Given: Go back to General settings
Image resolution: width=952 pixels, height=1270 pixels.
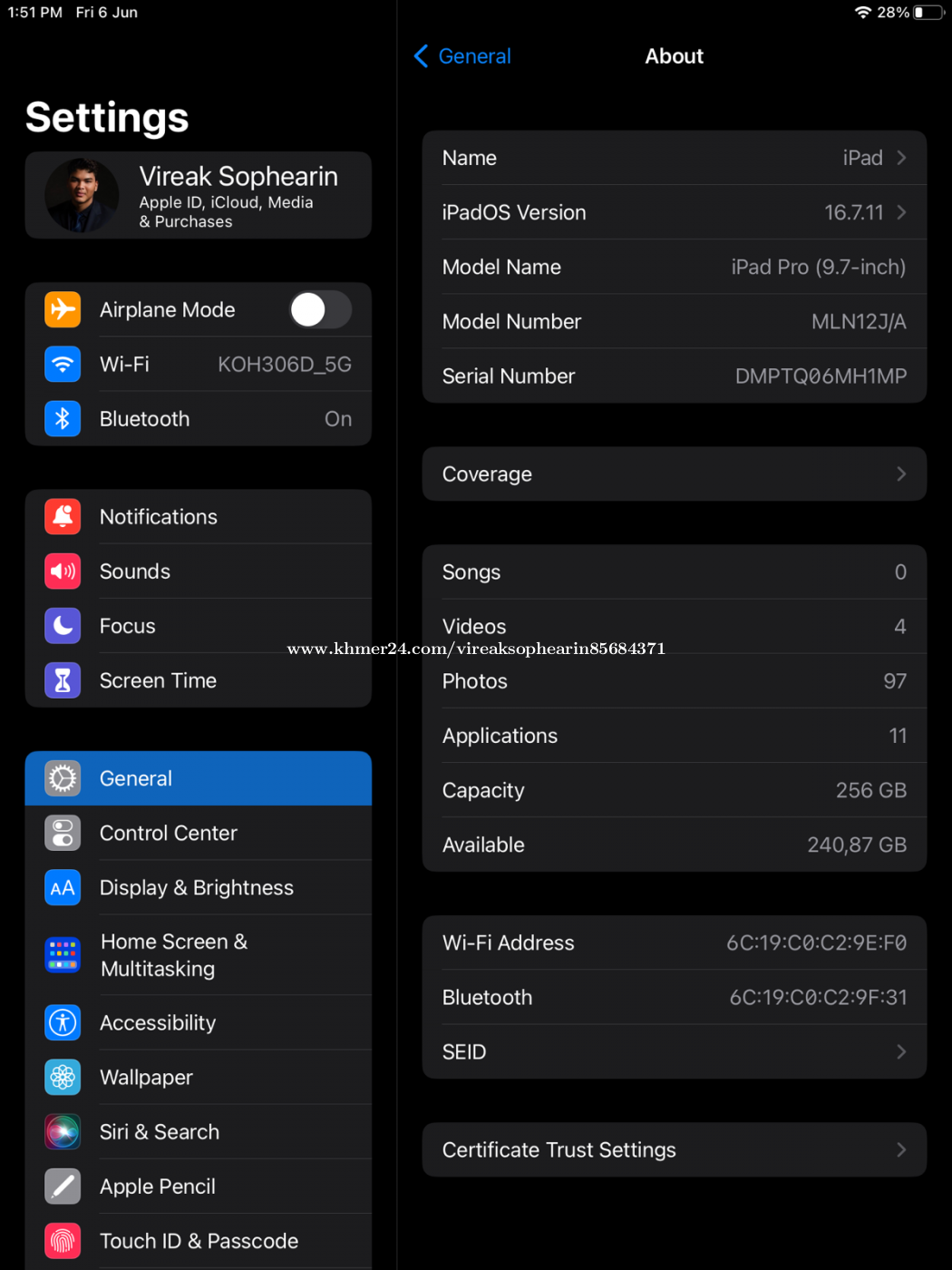Looking at the screenshot, I should click(x=462, y=56).
